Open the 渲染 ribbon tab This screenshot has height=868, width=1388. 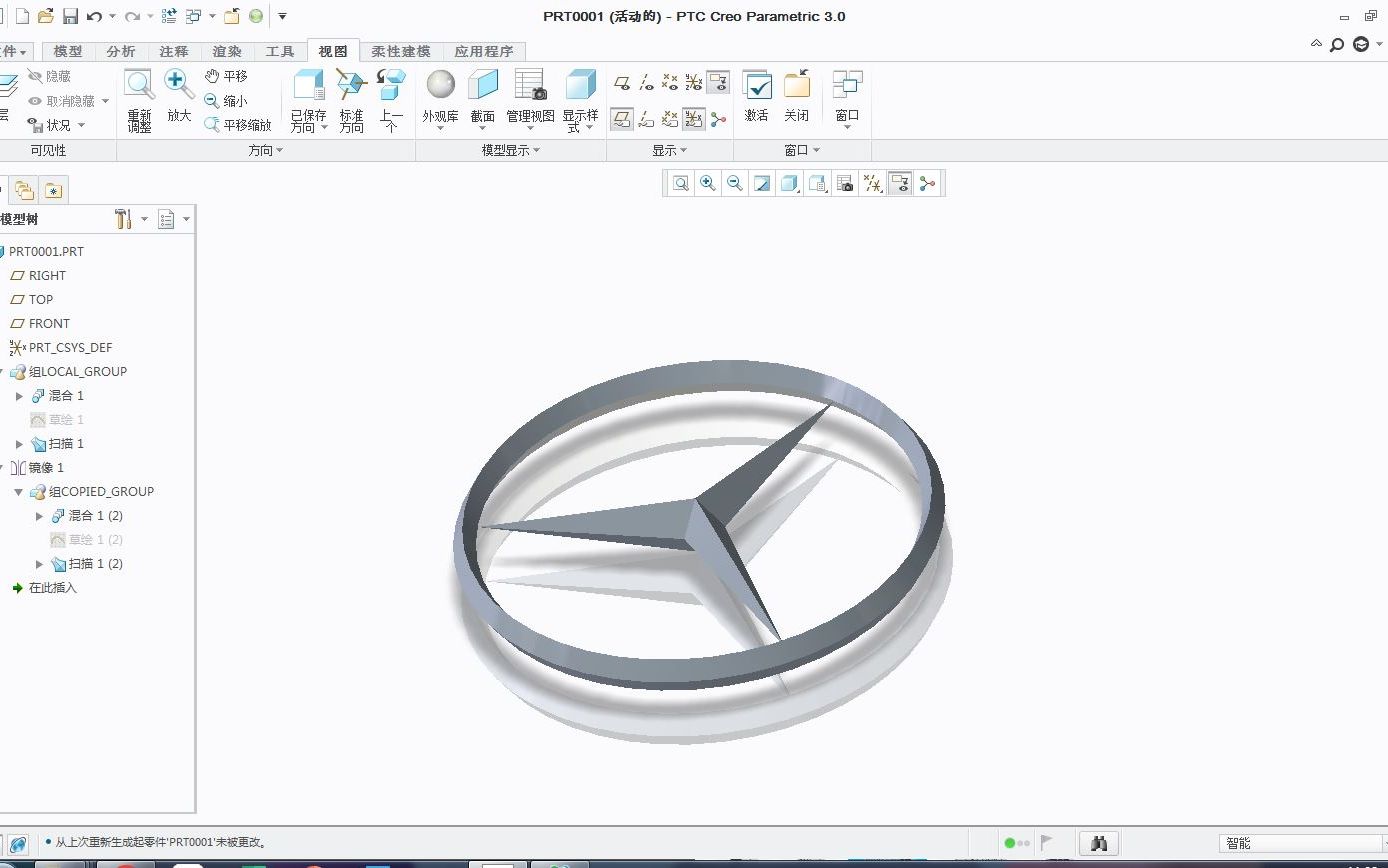(x=227, y=51)
